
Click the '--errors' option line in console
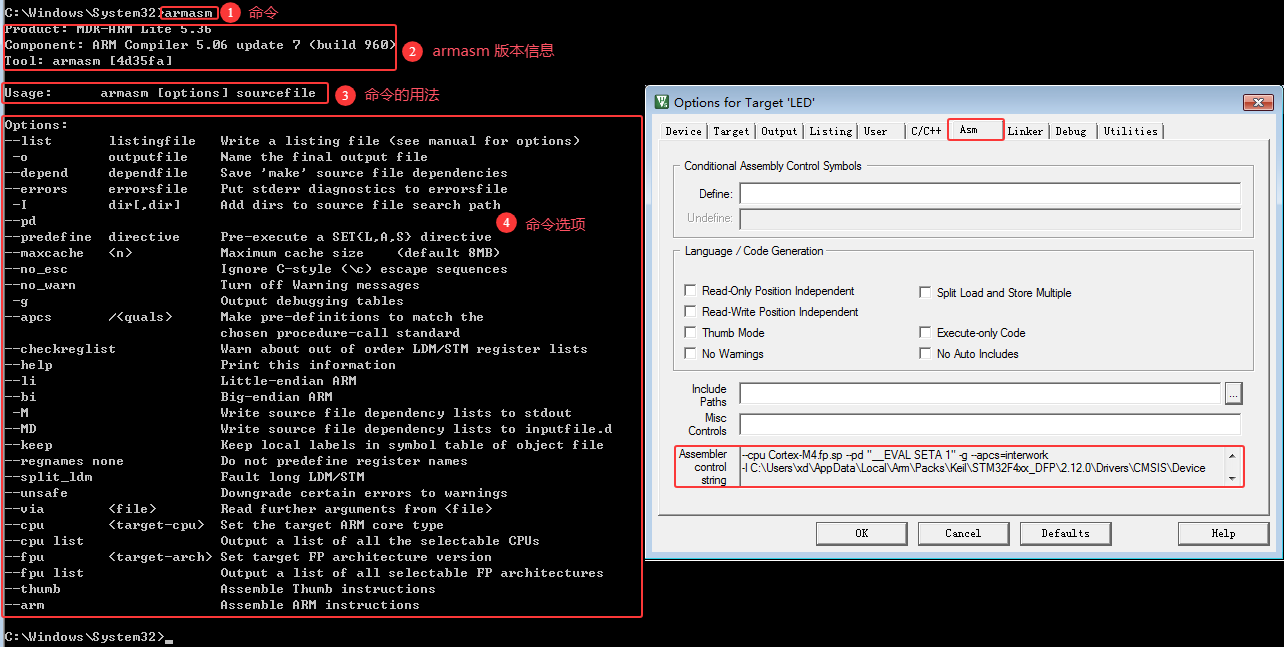pos(256,189)
